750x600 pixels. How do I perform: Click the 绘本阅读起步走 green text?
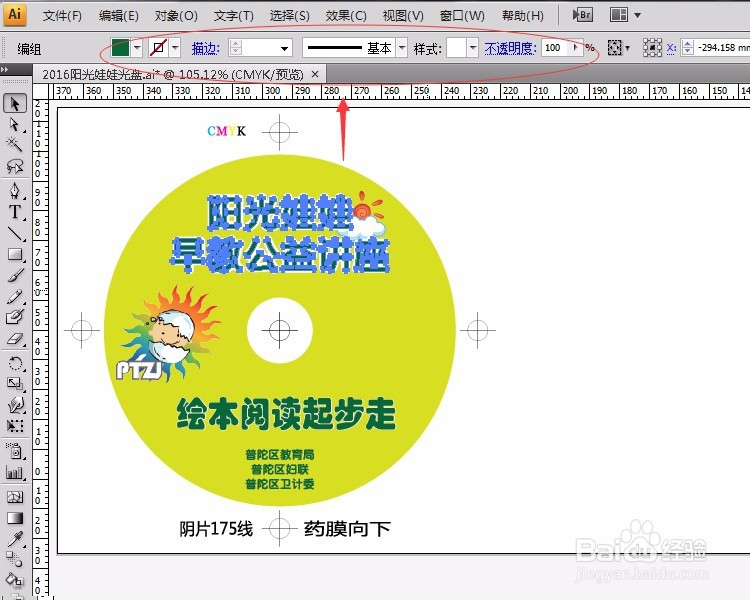point(286,413)
